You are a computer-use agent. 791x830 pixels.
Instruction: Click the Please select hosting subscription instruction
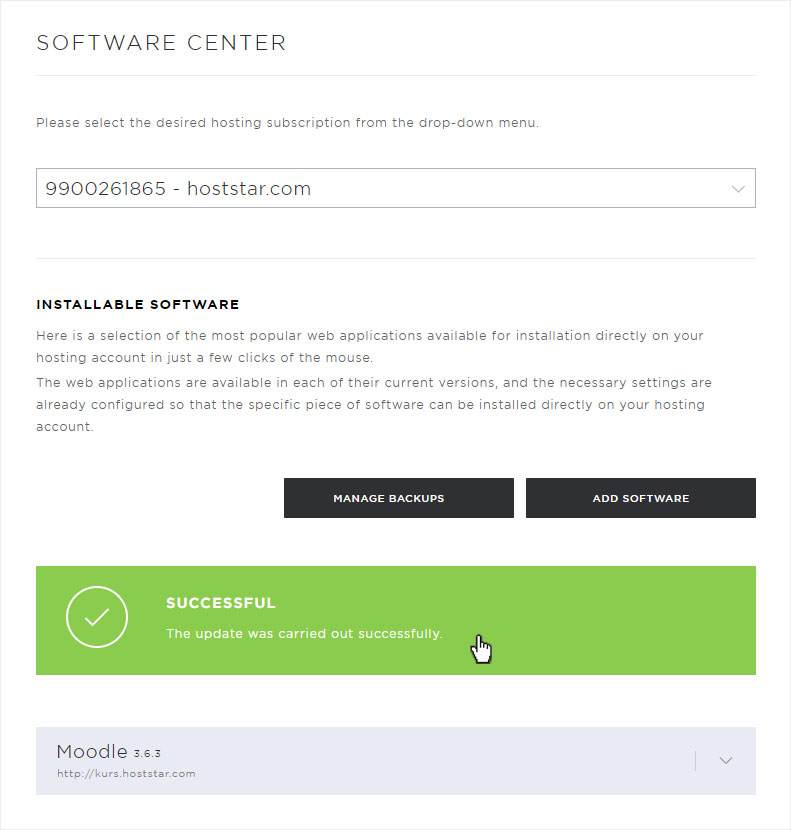tap(287, 123)
